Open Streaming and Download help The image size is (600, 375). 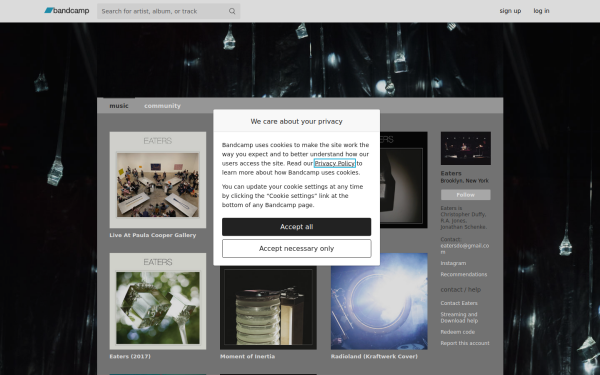[459, 318]
